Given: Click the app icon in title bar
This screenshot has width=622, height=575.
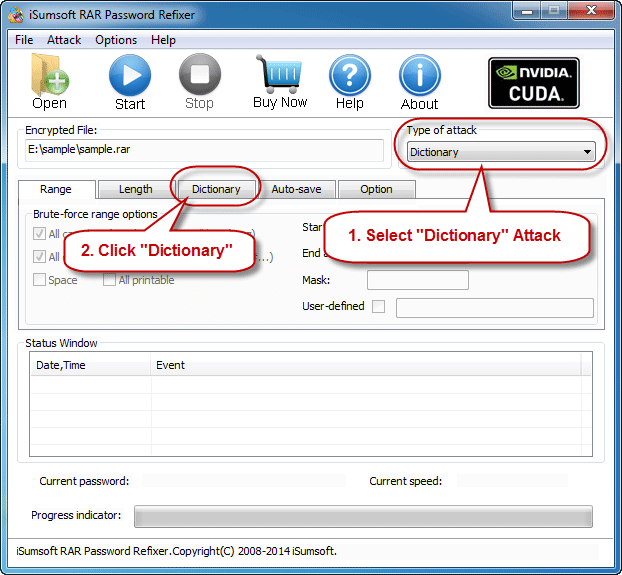Looking at the screenshot, I should pyautogui.click(x=16, y=15).
